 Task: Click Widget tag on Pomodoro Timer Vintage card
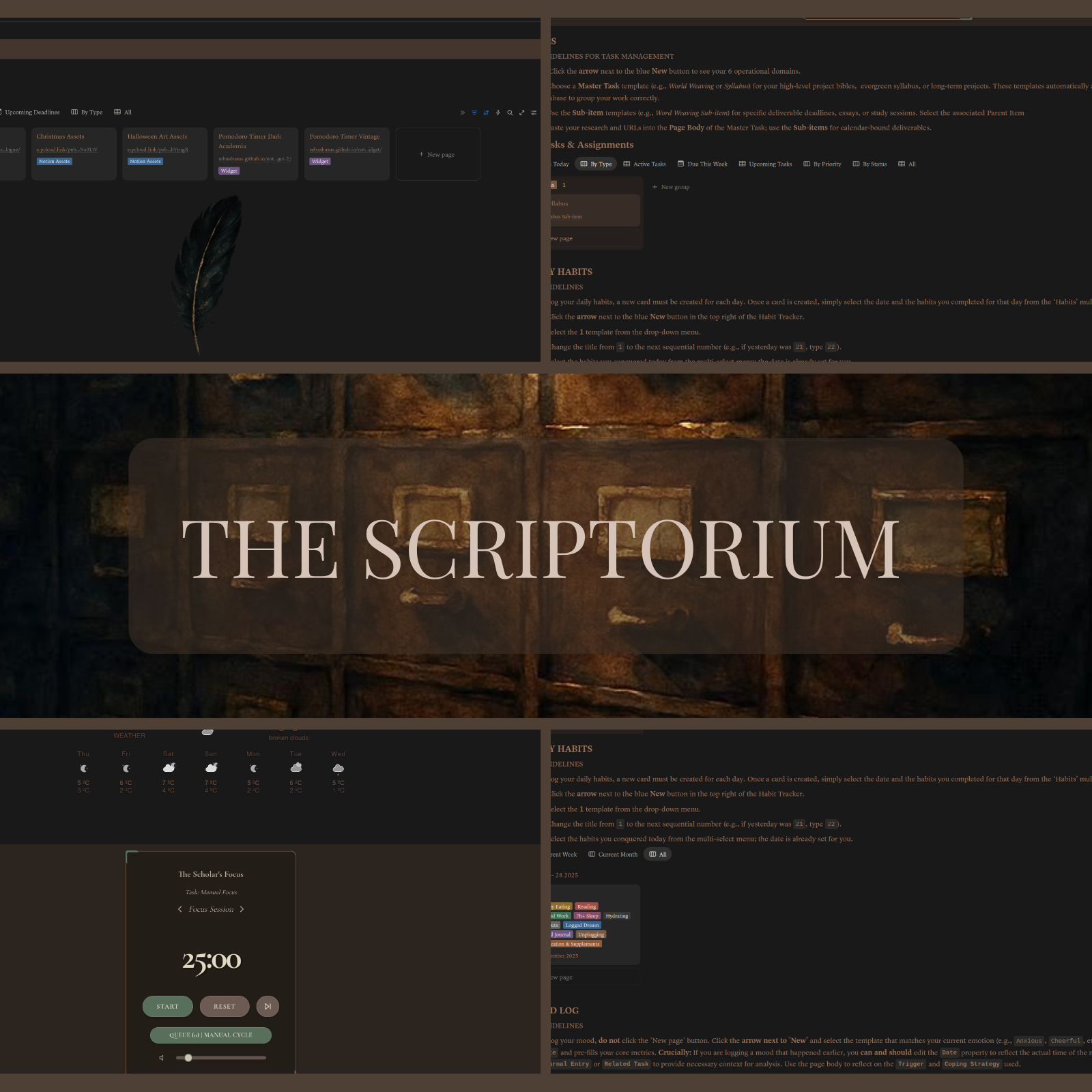point(320,162)
